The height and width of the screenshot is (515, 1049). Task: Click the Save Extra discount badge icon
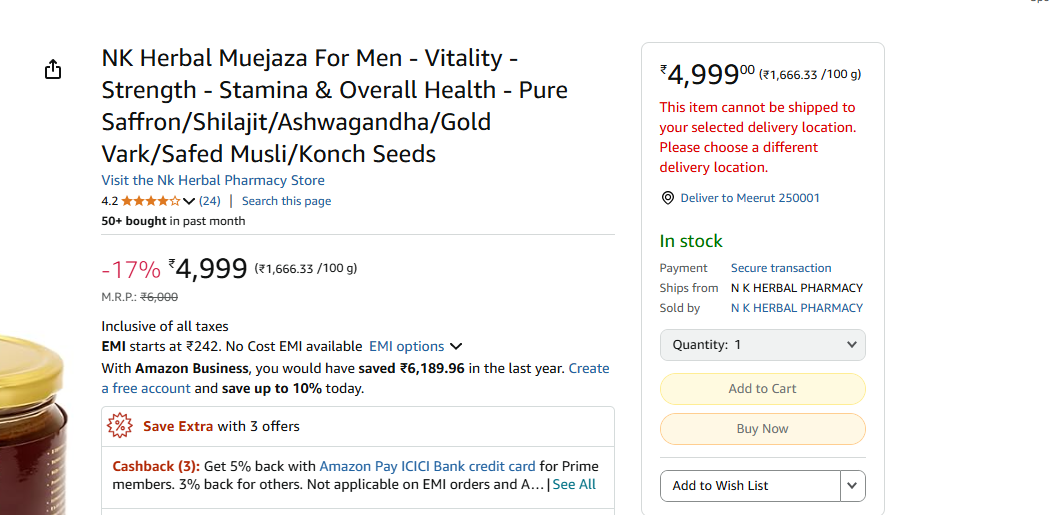120,426
